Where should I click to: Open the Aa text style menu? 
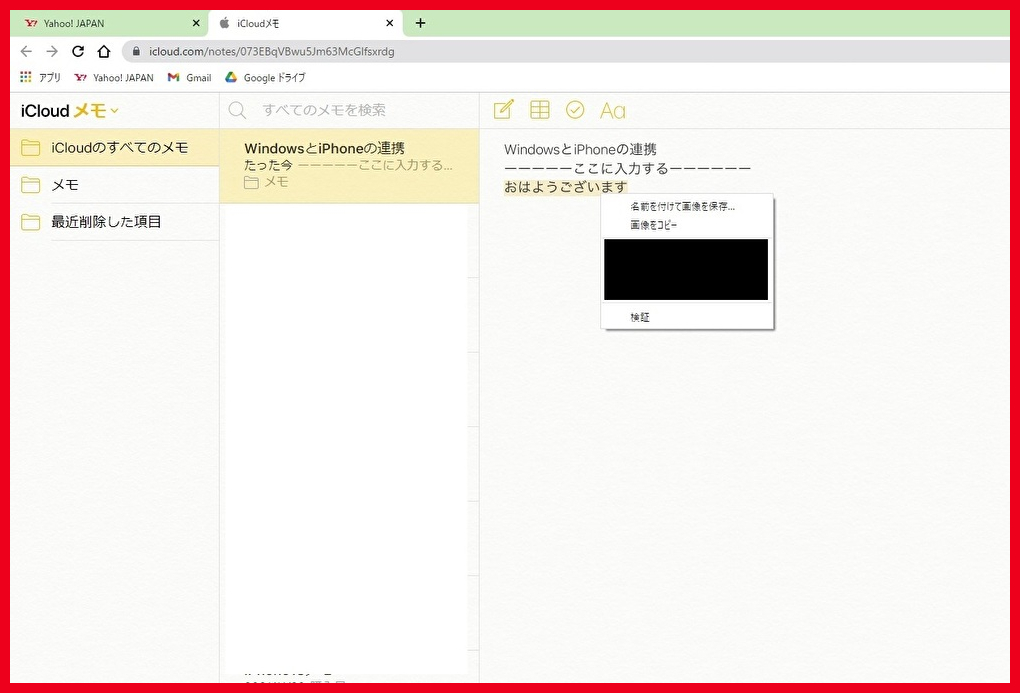pos(612,111)
